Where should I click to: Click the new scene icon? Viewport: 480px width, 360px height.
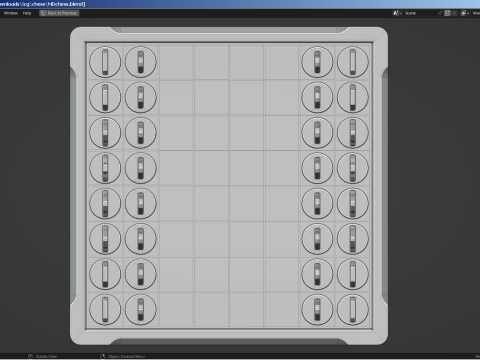447,13
